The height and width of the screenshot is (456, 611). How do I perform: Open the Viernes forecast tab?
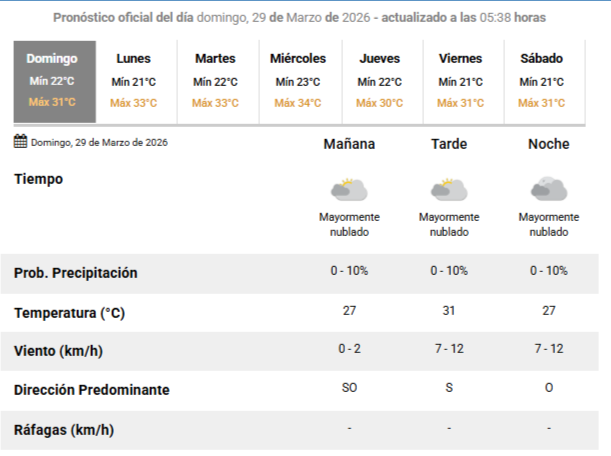pos(461,80)
